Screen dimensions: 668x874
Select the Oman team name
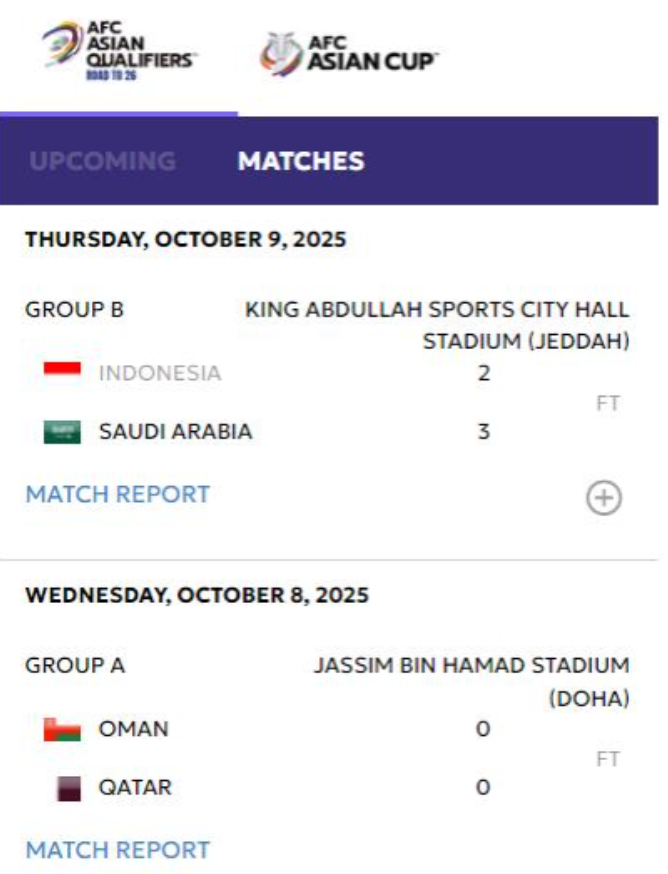click(133, 729)
